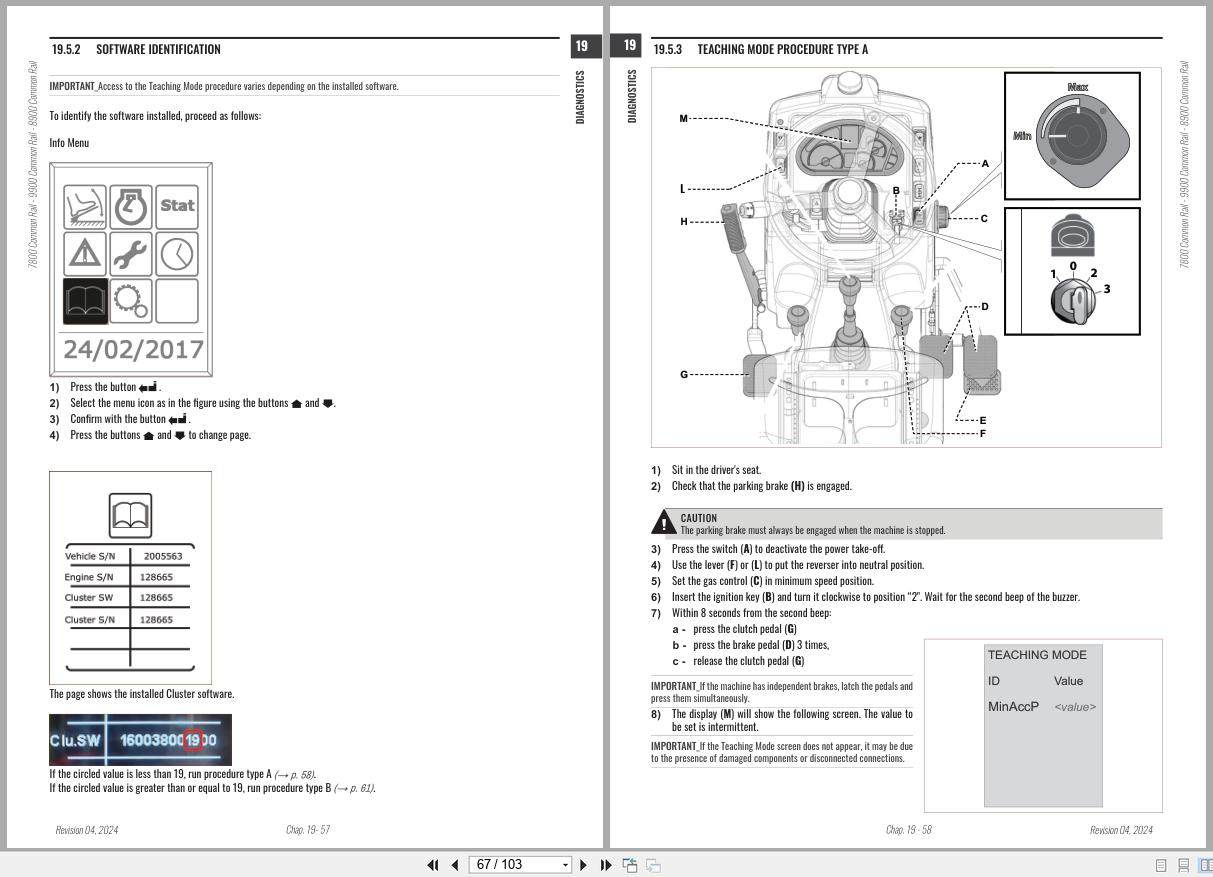Viewport: 1213px width, 877px height.
Task: Click the wrench icon in the Info Menu figure
Action: pos(131,253)
